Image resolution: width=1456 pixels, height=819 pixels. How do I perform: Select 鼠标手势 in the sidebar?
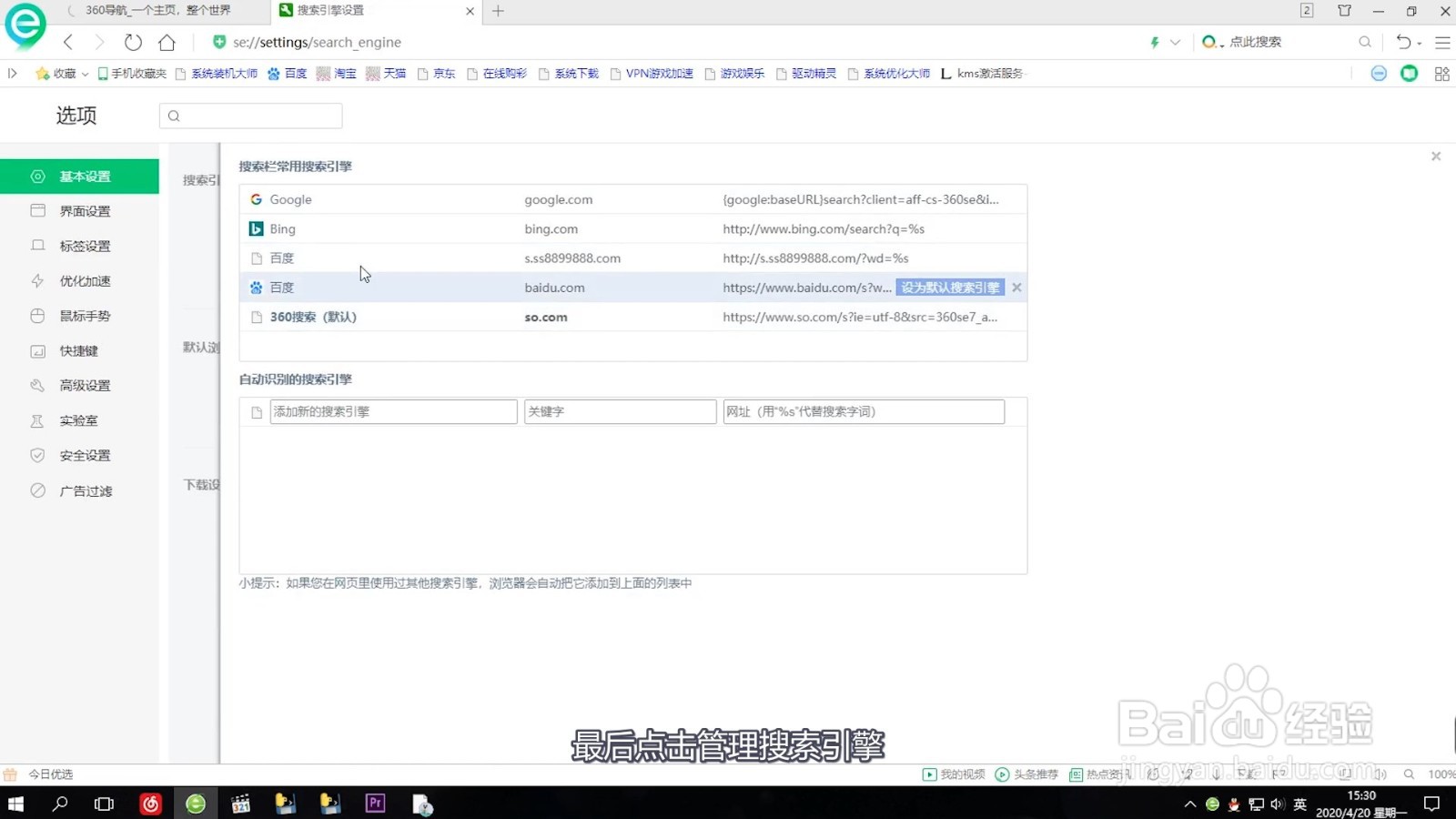pyautogui.click(x=79, y=316)
